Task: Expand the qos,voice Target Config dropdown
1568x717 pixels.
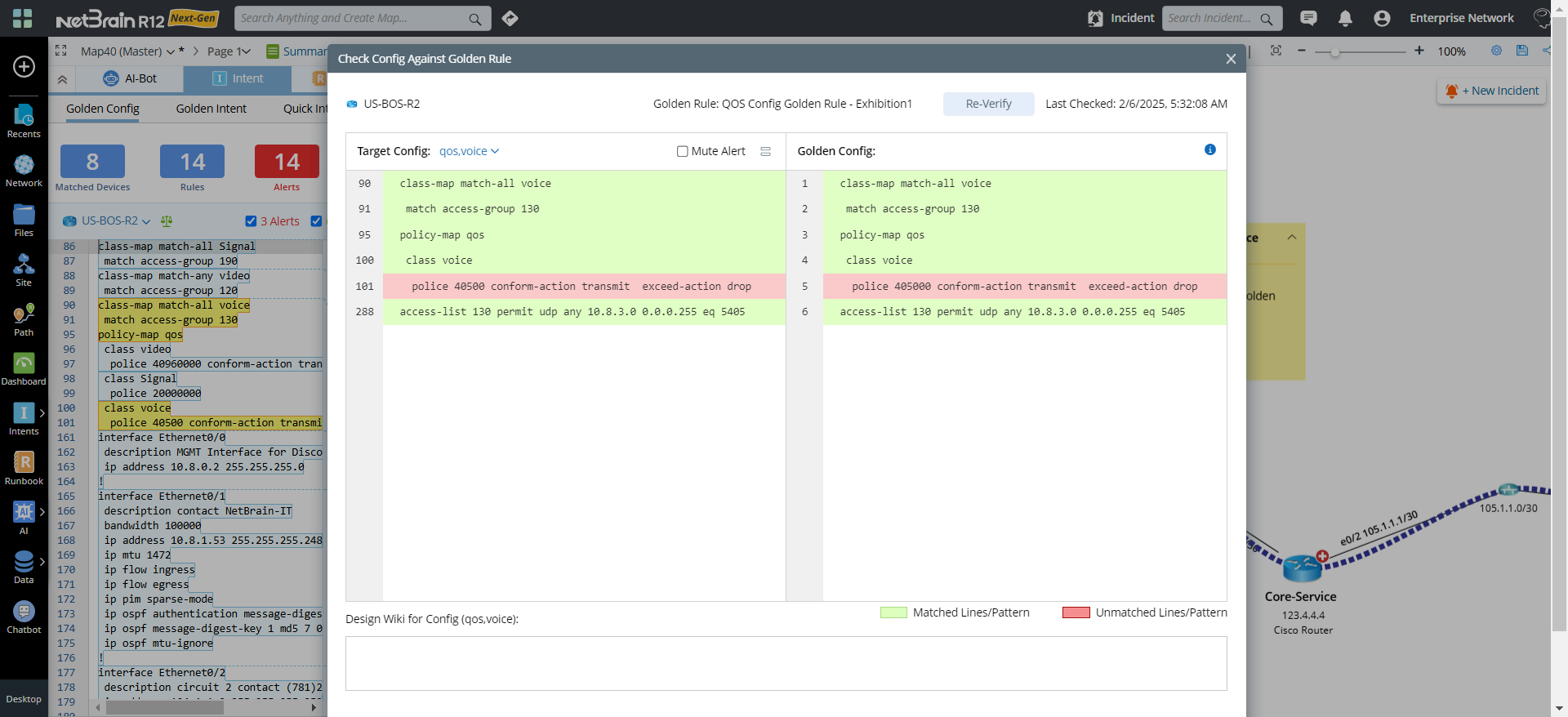Action: pos(469,151)
